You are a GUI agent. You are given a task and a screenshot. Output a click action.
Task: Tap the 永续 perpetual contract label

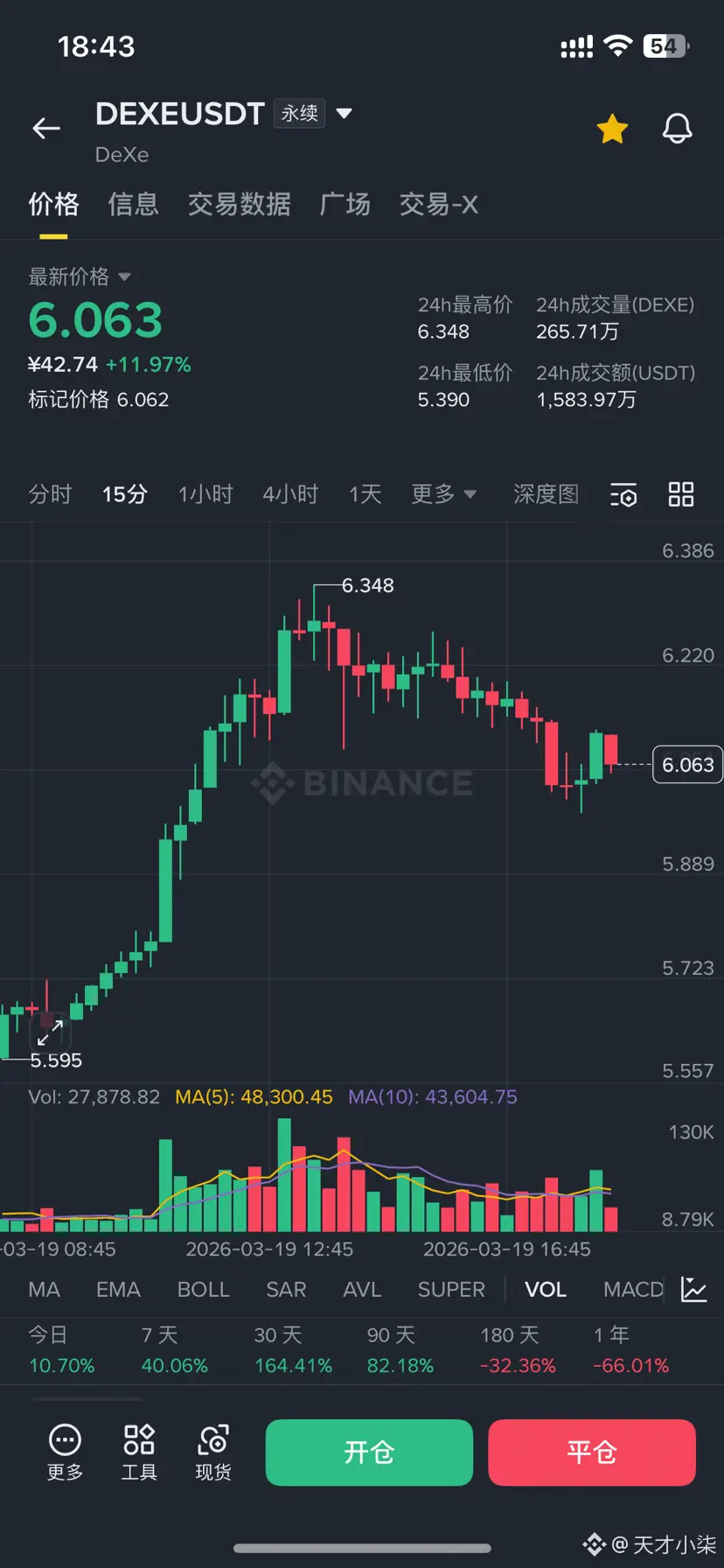tap(300, 113)
